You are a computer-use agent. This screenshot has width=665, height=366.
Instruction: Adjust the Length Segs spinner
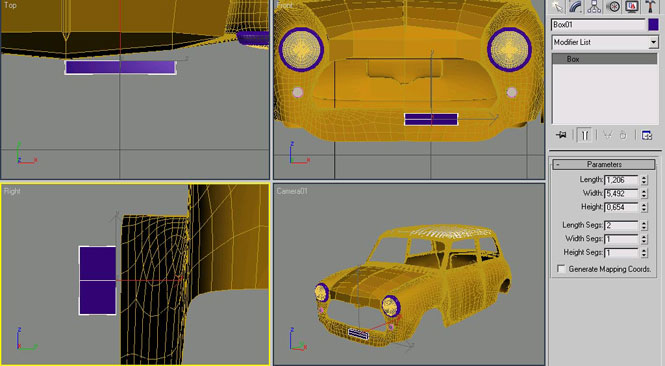click(644, 225)
